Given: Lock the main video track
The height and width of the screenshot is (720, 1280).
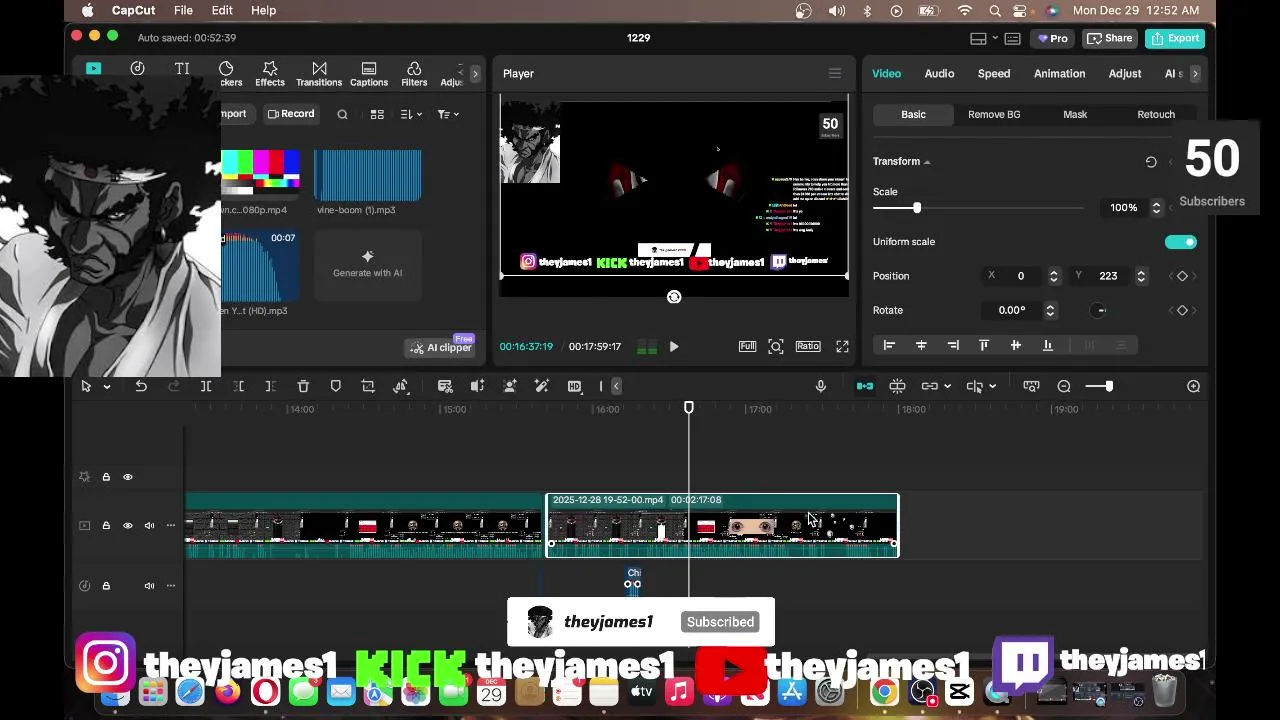Looking at the screenshot, I should pos(106,526).
